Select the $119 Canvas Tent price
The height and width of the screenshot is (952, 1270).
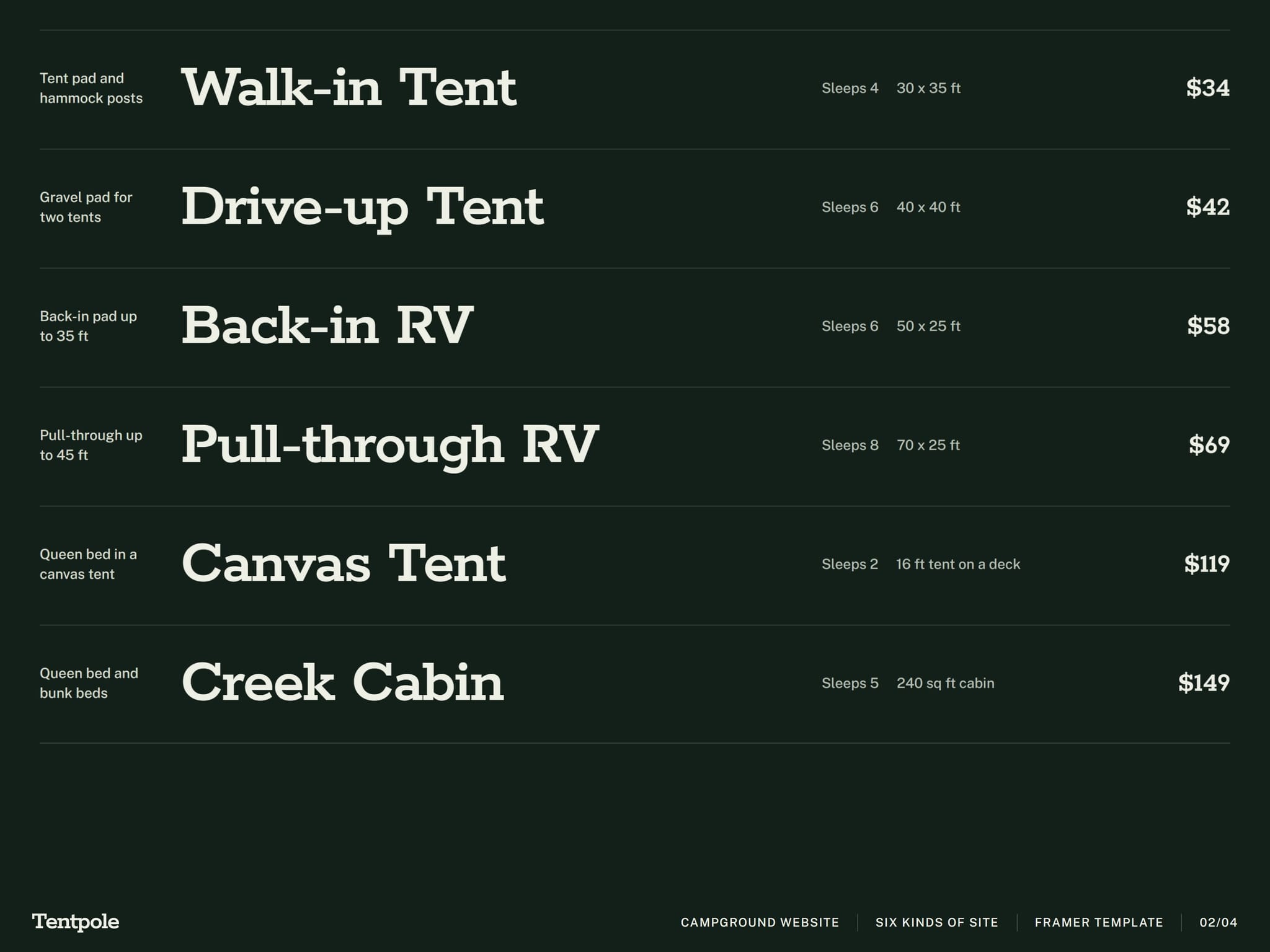1207,564
